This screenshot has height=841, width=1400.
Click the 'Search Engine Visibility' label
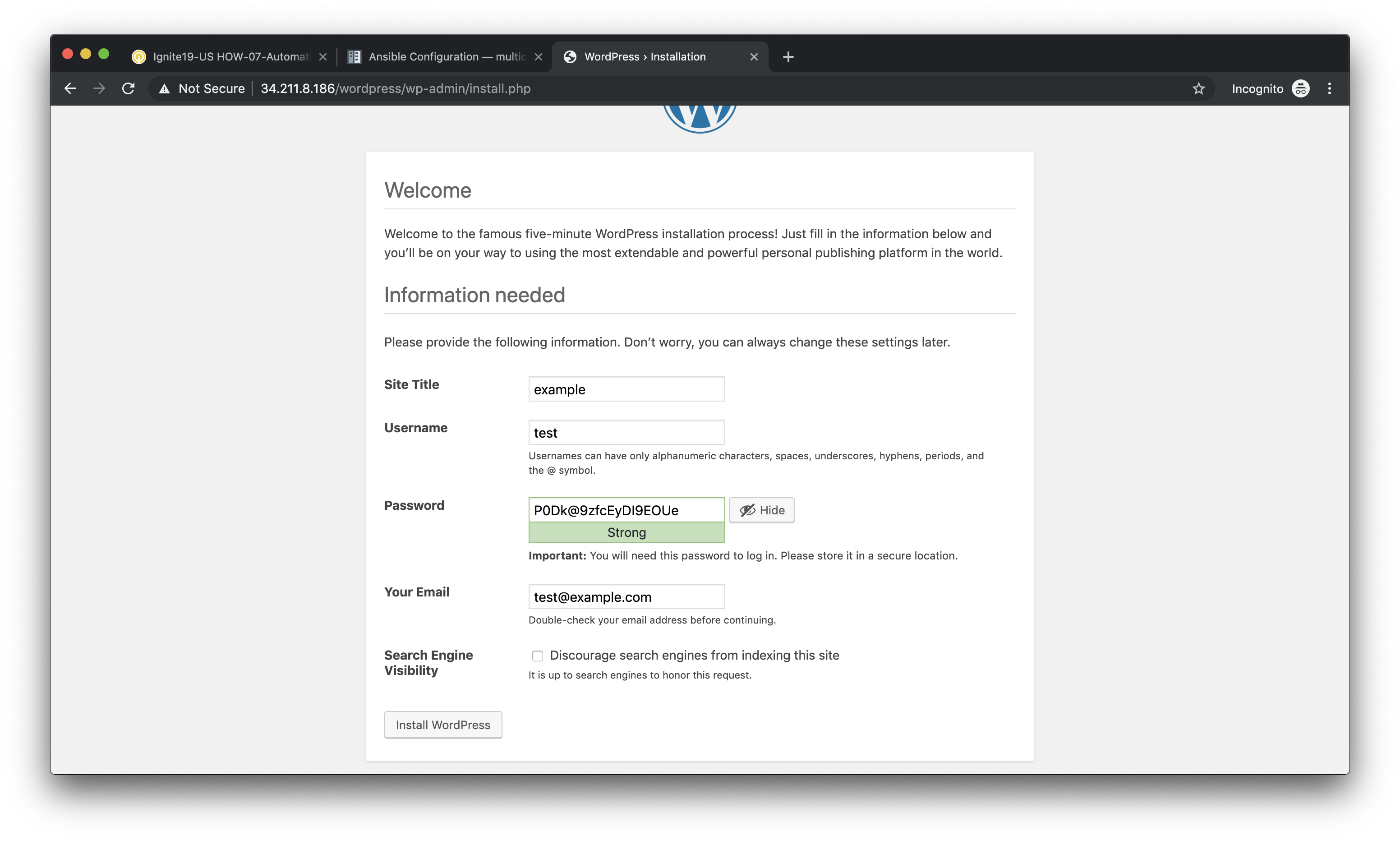[x=428, y=662]
